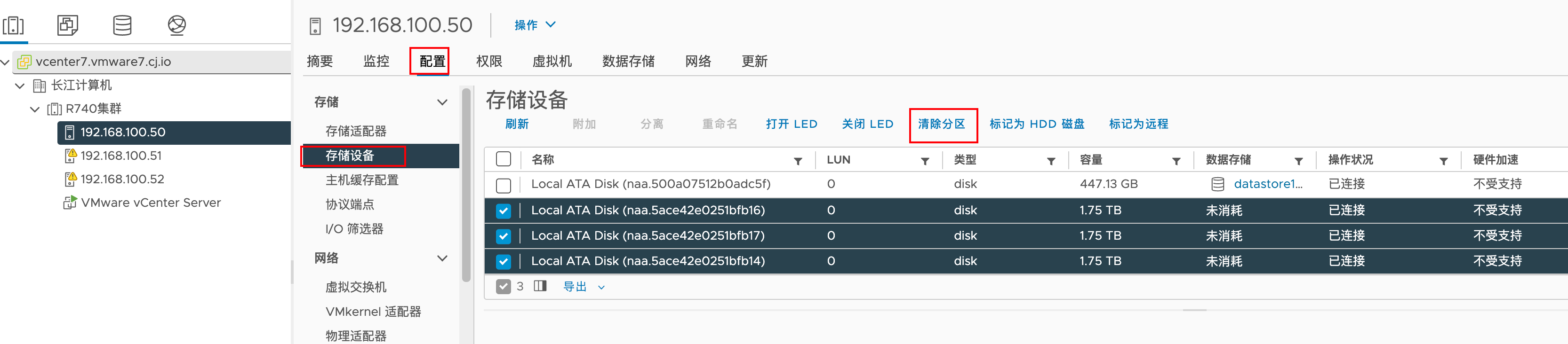Open the datastore1 link
The width and height of the screenshot is (1568, 344).
tap(1267, 184)
